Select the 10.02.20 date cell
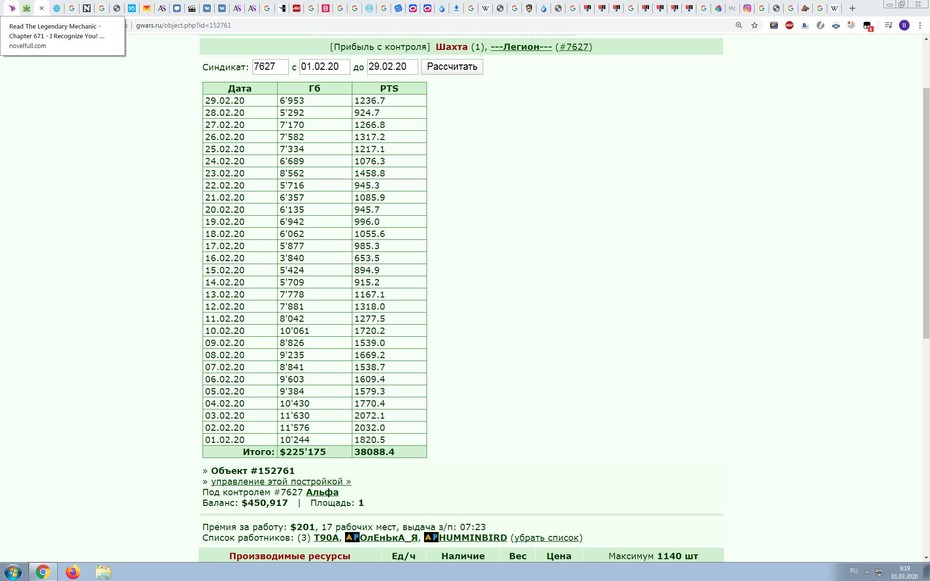 [240, 331]
